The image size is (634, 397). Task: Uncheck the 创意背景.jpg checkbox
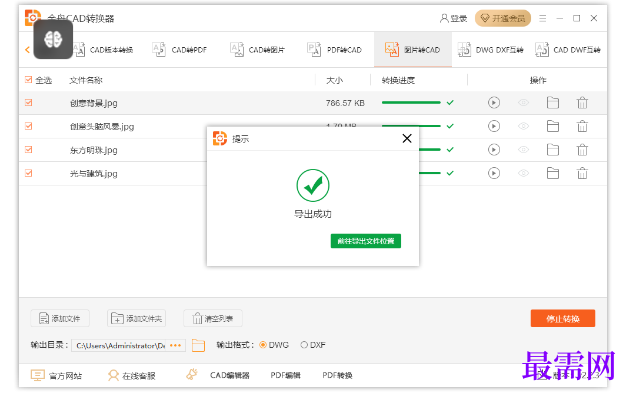click(28, 103)
